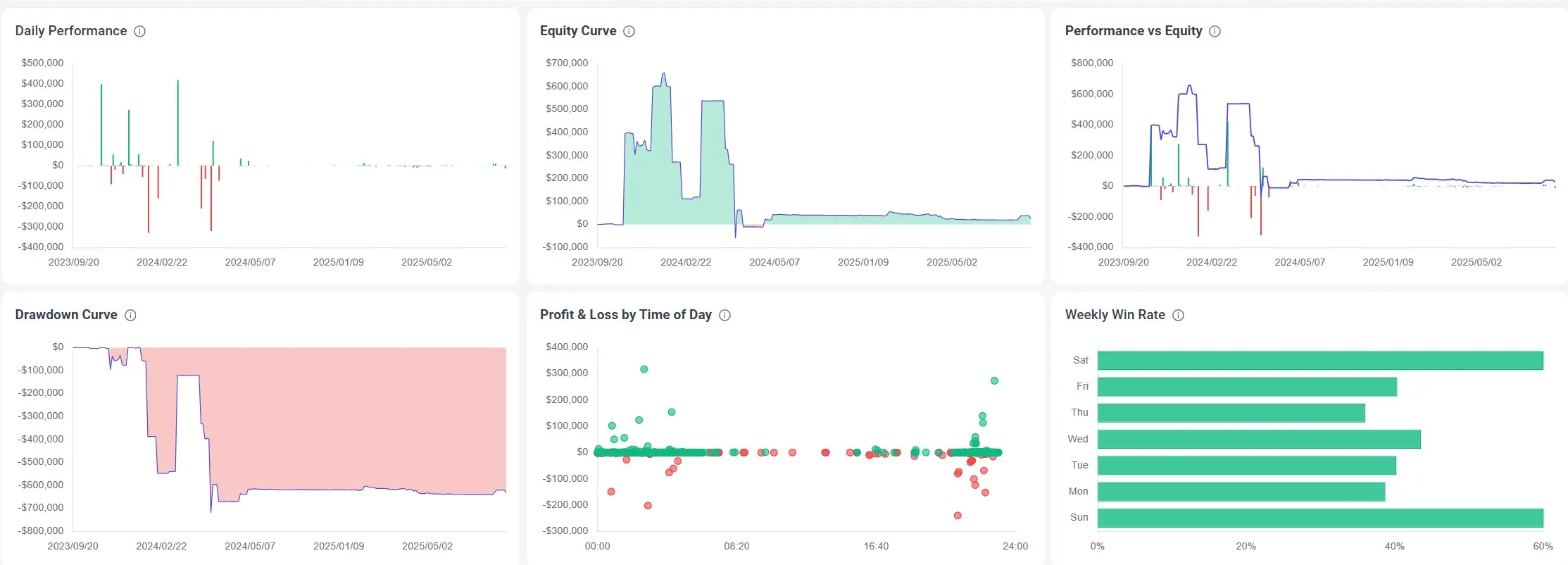This screenshot has width=1568, height=565.
Task: Click the Mon win rate bar
Action: [x=1241, y=492]
